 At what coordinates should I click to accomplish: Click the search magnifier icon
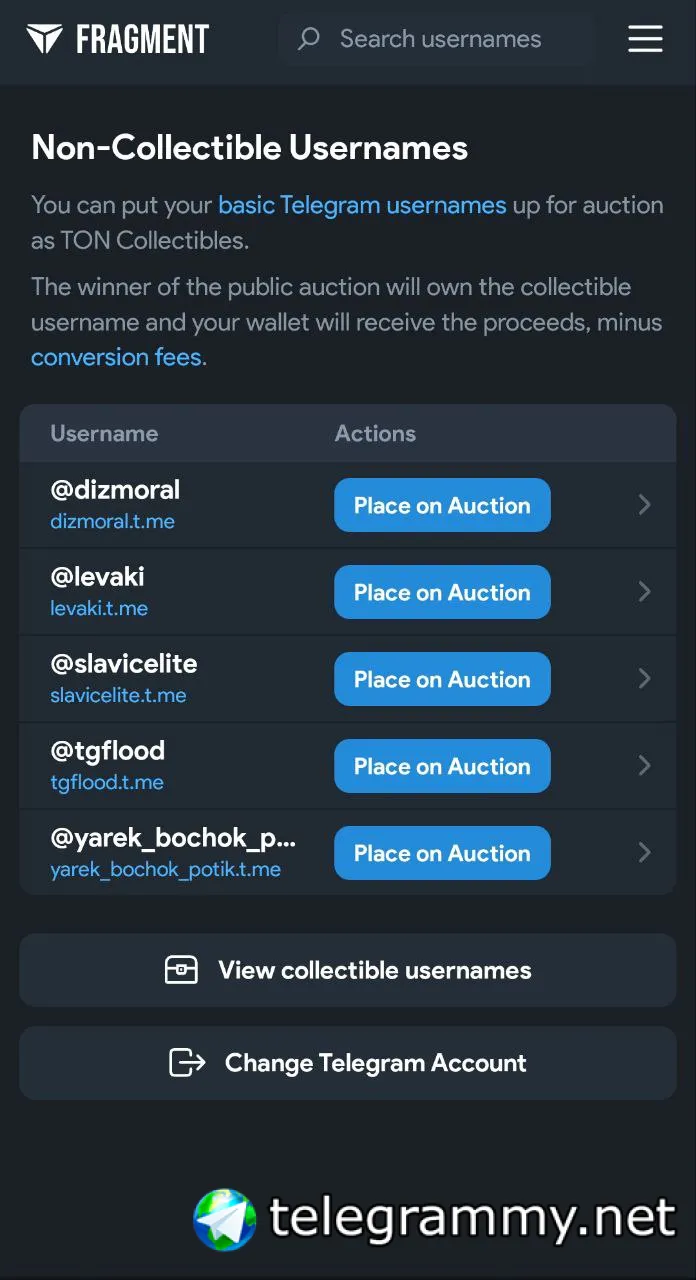pos(309,39)
